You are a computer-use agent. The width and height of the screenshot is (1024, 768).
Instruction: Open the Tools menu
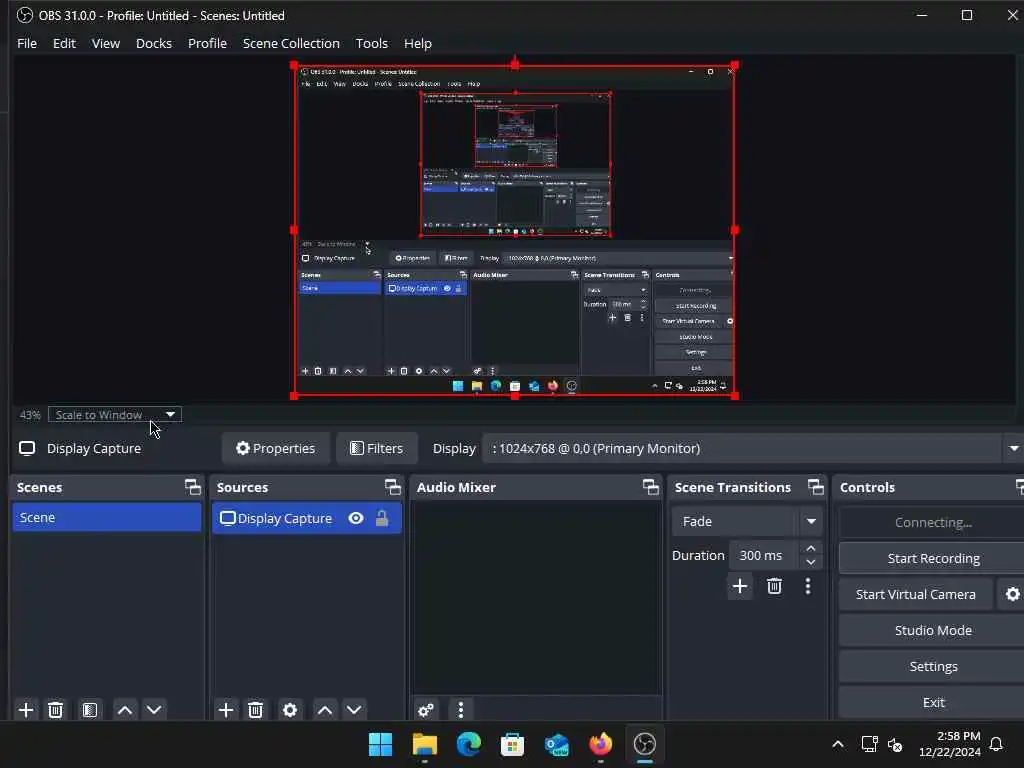tap(372, 43)
